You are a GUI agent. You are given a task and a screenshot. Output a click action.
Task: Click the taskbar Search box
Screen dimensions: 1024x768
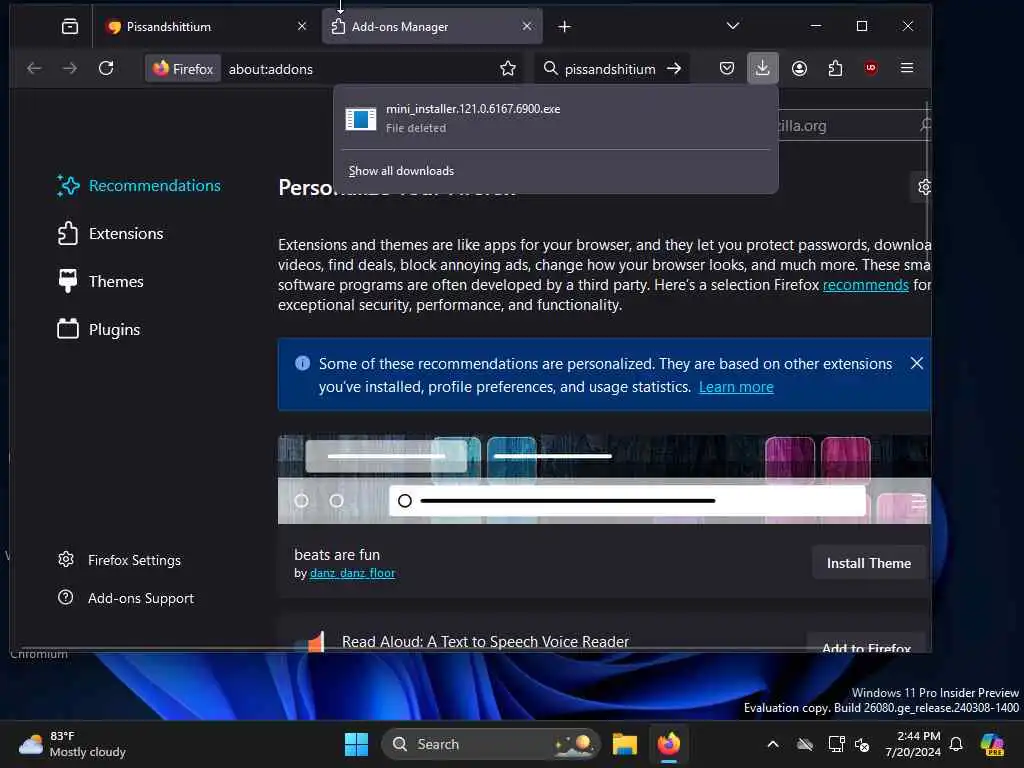click(x=490, y=744)
